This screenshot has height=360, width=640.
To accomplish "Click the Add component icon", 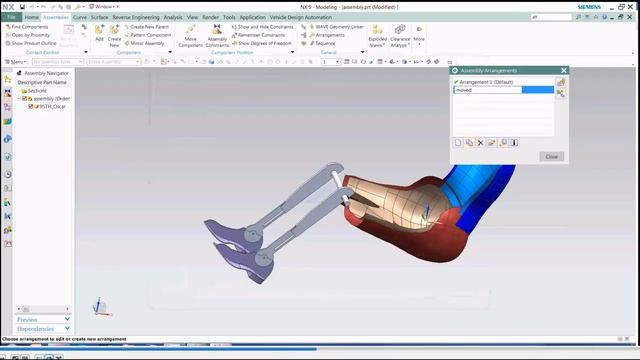I will click(99, 33).
